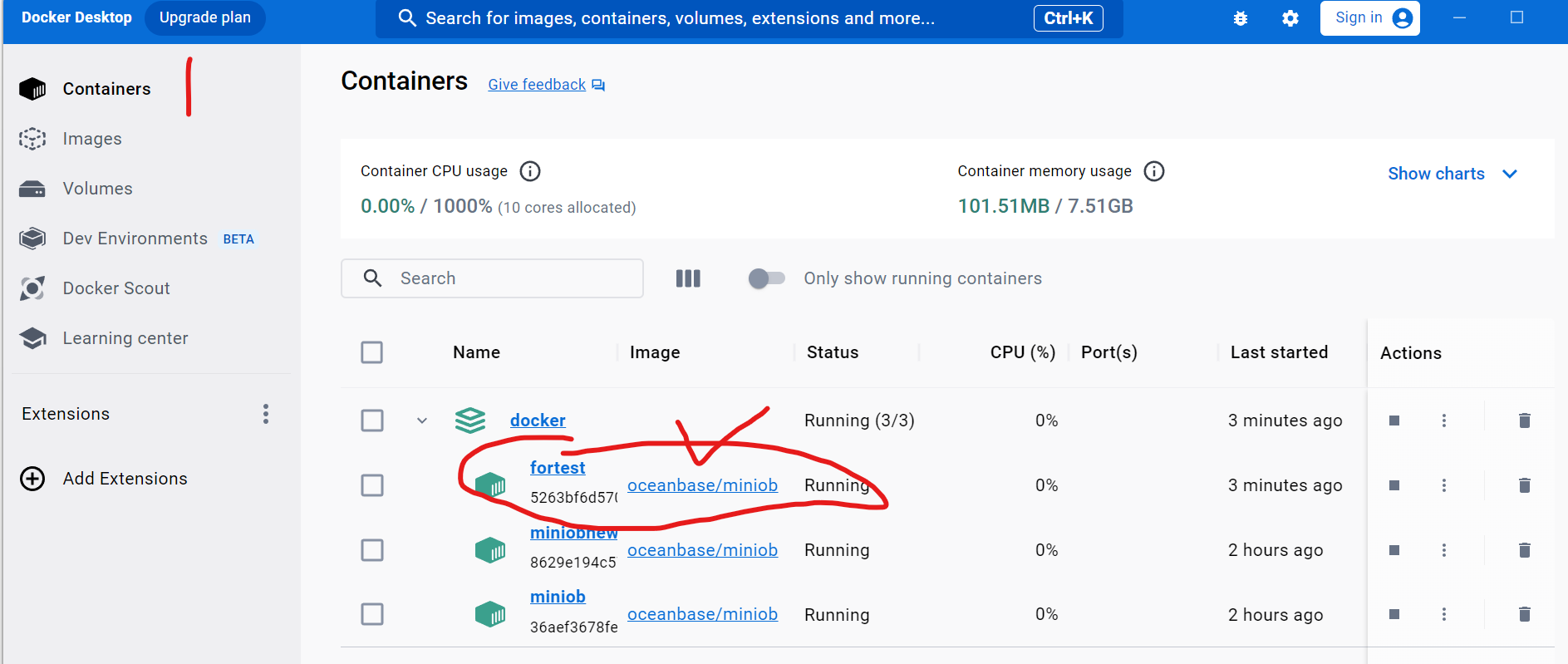Viewport: 1568px width, 664px height.
Task: Click the Sign in button
Action: 1369,17
